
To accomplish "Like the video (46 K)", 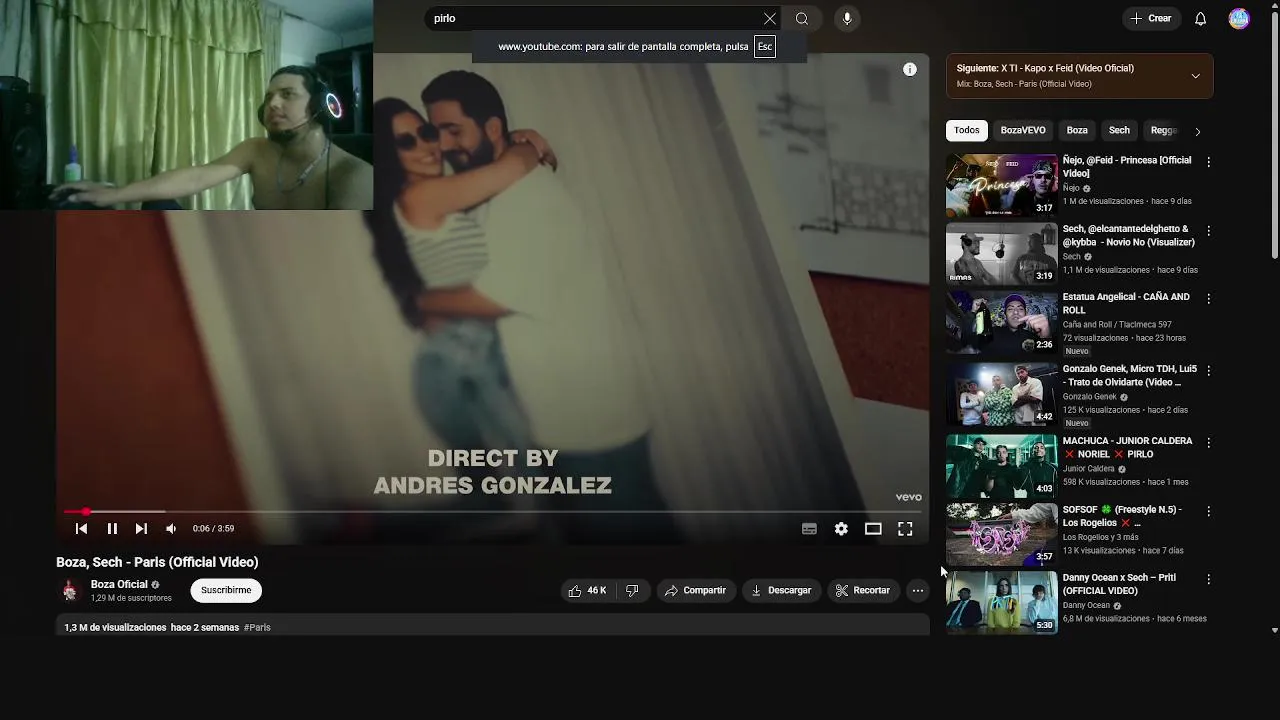I will 587,591.
